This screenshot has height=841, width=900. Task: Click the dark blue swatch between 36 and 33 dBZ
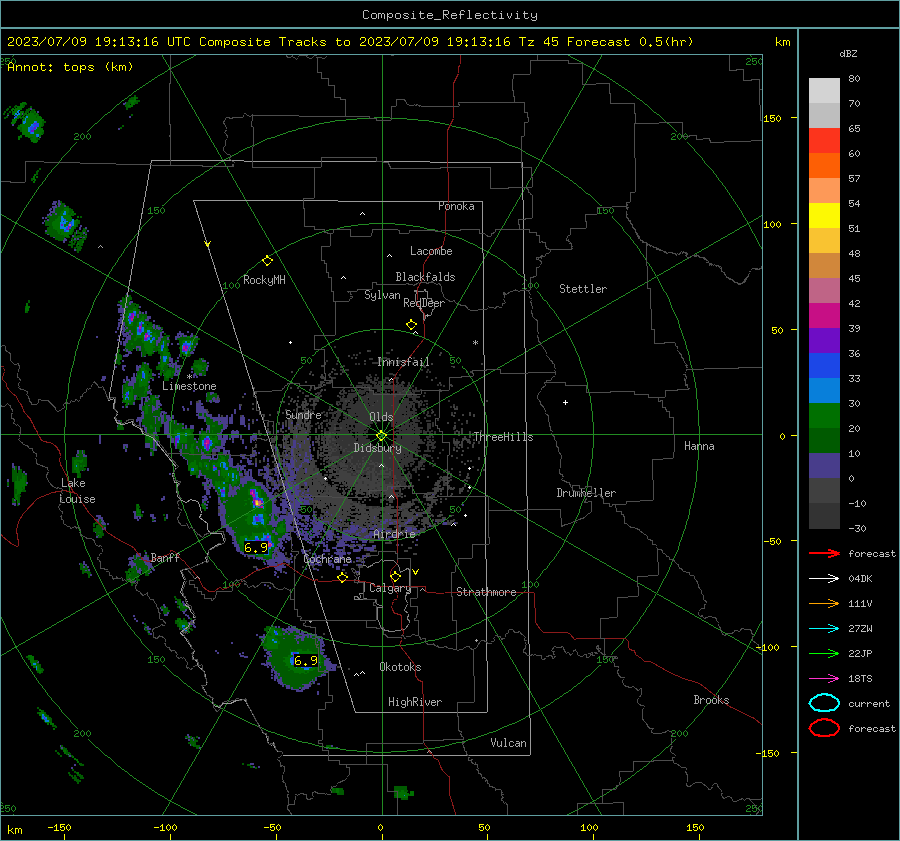coord(824,366)
